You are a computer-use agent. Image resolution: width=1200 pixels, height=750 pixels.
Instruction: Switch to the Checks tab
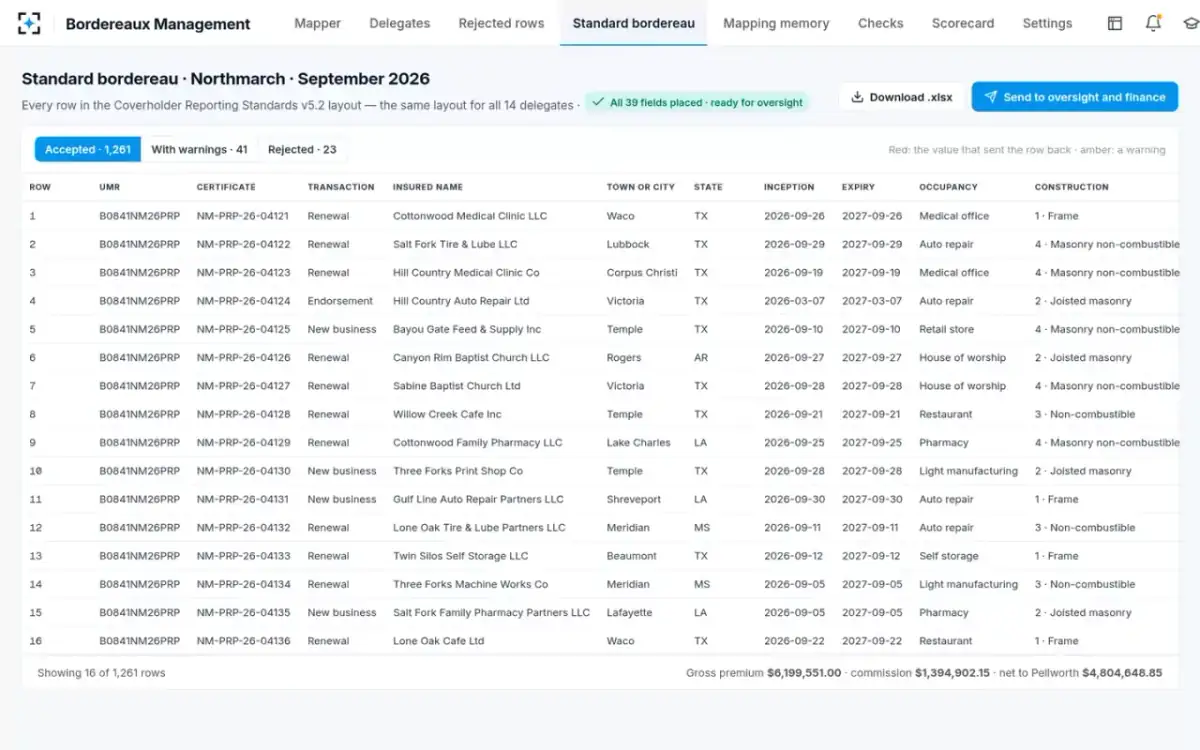pos(881,23)
